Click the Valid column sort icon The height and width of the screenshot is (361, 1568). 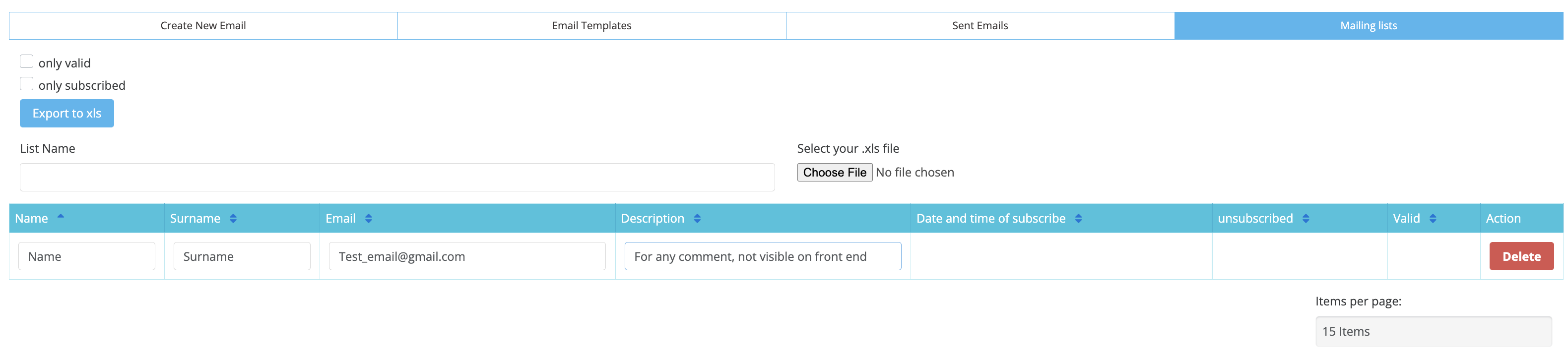1433,219
